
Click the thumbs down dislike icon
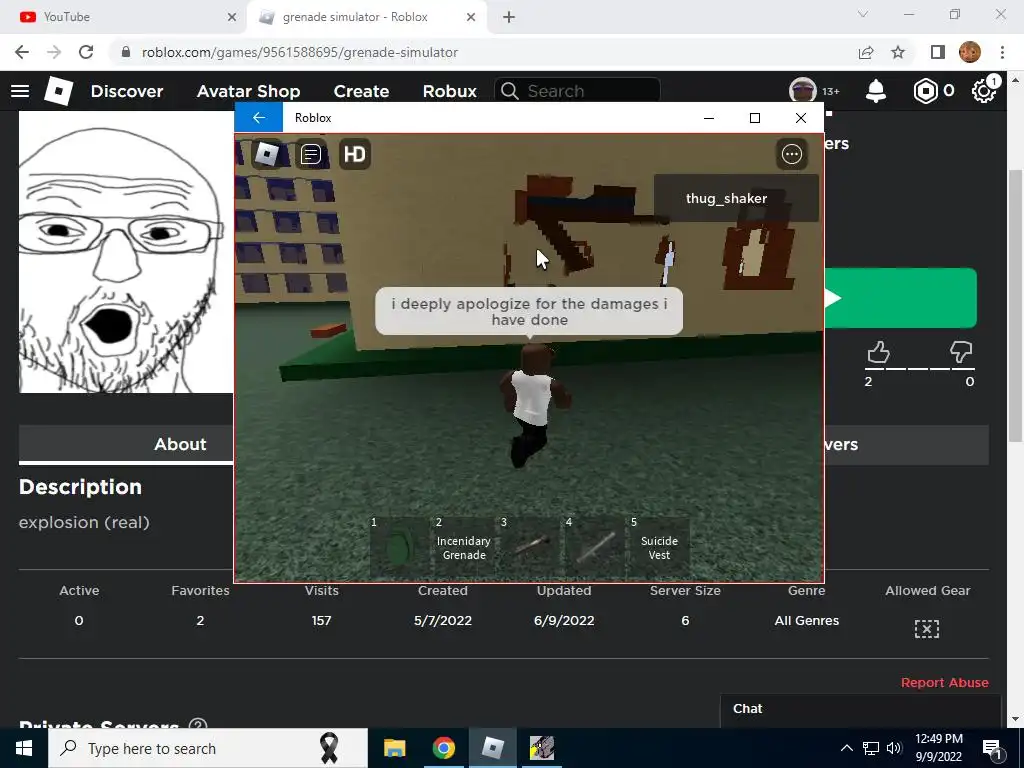pos(961,353)
